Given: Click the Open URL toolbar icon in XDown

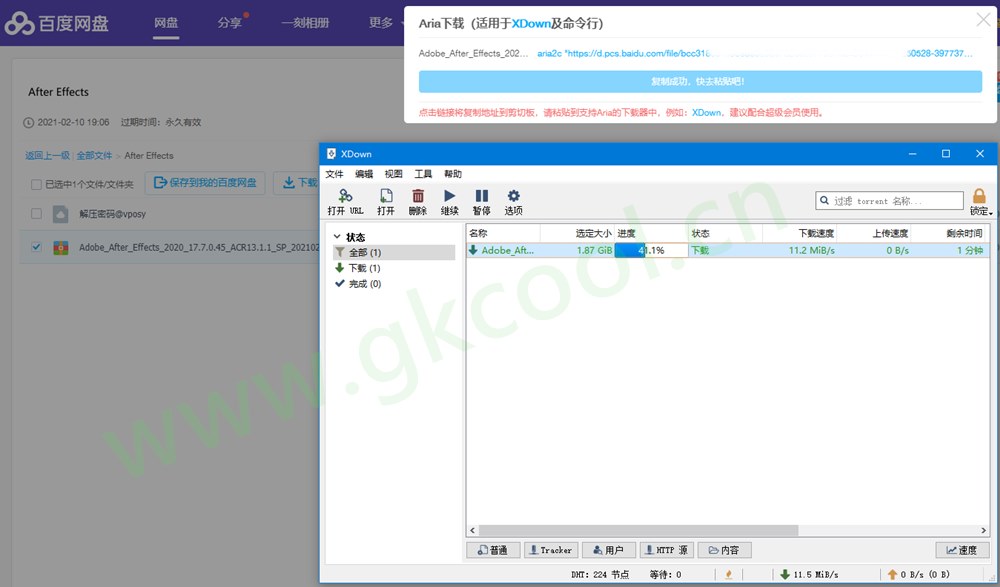Looking at the screenshot, I should click(345, 195).
